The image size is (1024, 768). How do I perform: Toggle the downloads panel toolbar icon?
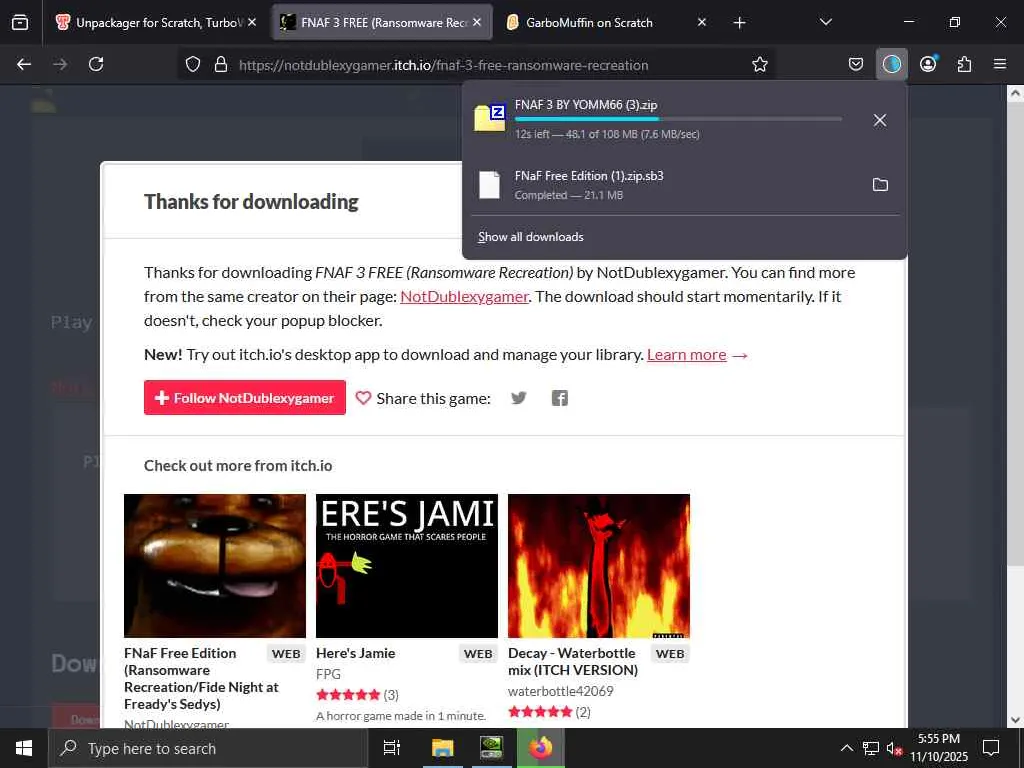click(x=891, y=64)
